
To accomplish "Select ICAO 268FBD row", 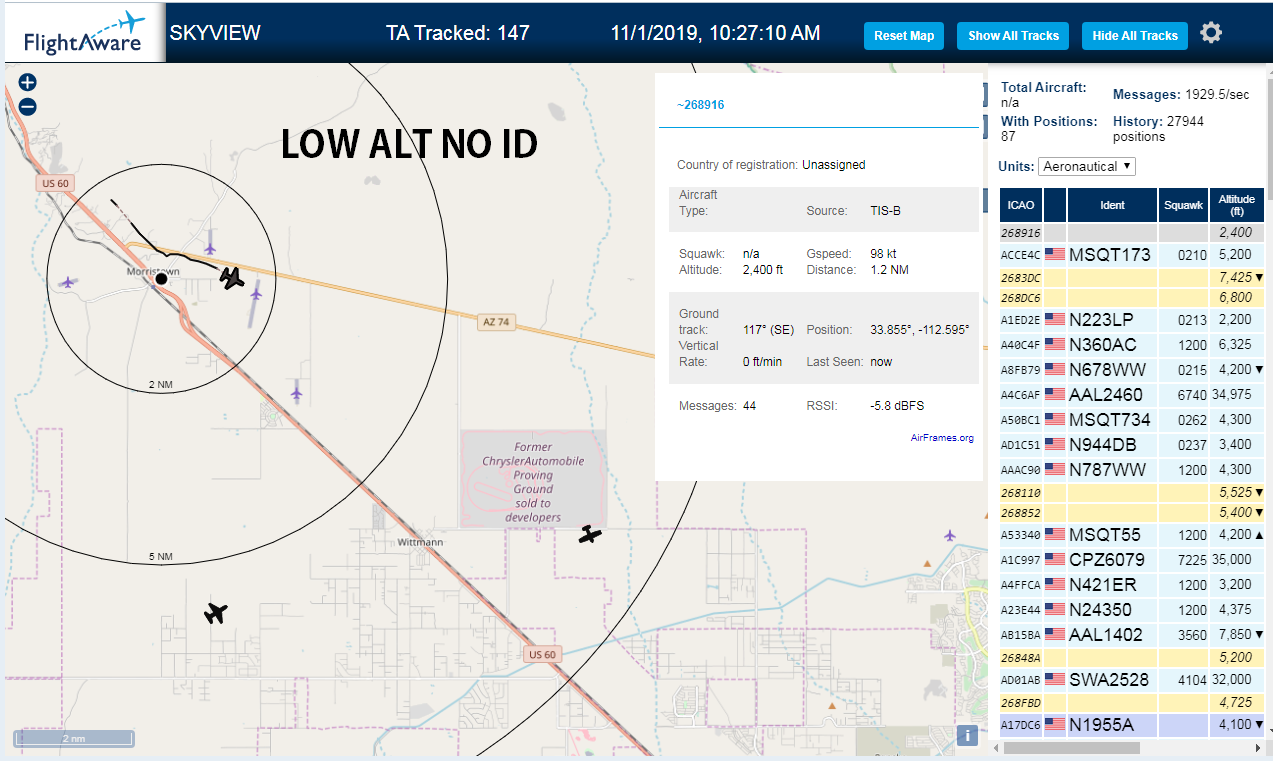I will (x=1133, y=703).
